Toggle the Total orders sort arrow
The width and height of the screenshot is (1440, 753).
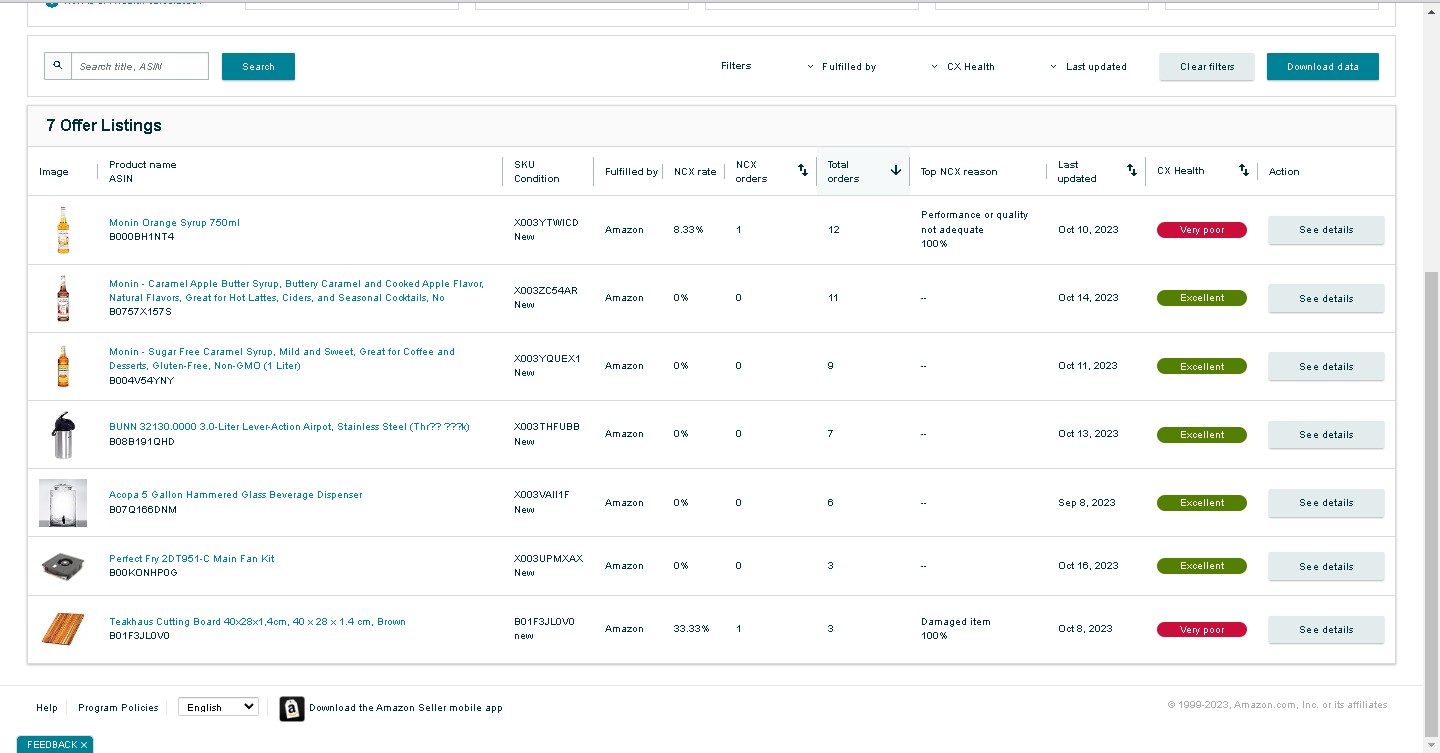(x=896, y=171)
